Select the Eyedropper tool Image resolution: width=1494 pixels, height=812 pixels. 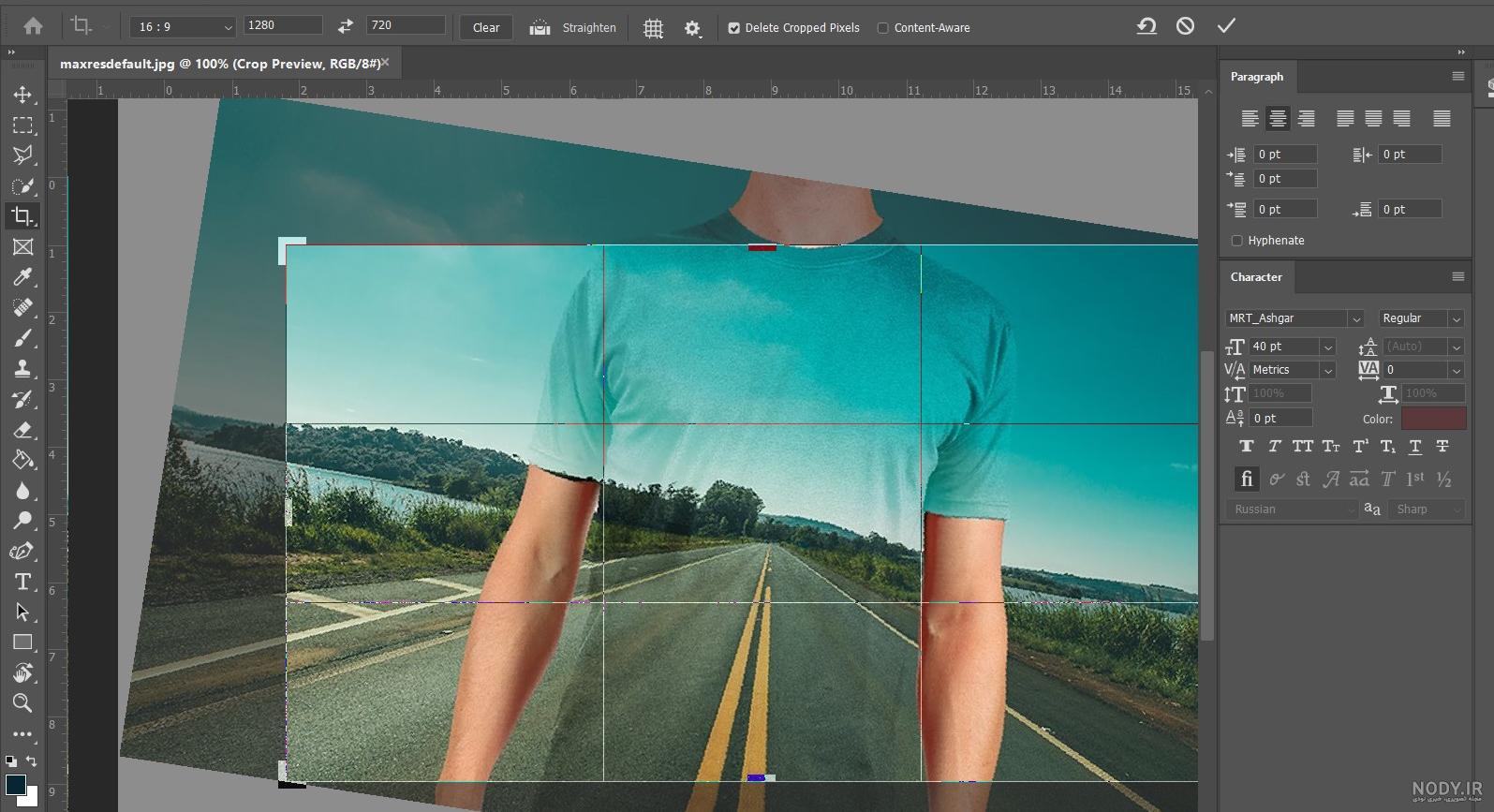coord(22,277)
